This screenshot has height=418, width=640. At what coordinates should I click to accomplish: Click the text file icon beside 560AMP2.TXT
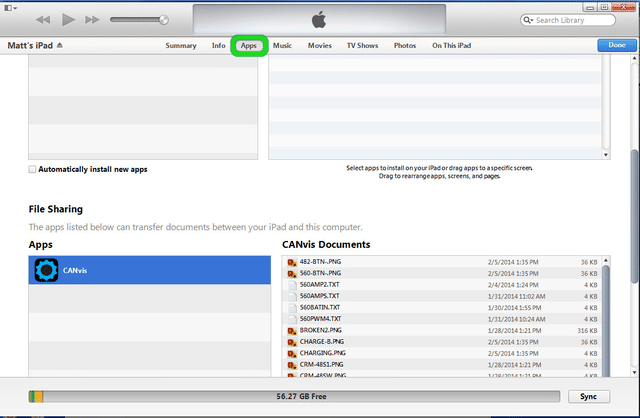pyautogui.click(x=292, y=285)
